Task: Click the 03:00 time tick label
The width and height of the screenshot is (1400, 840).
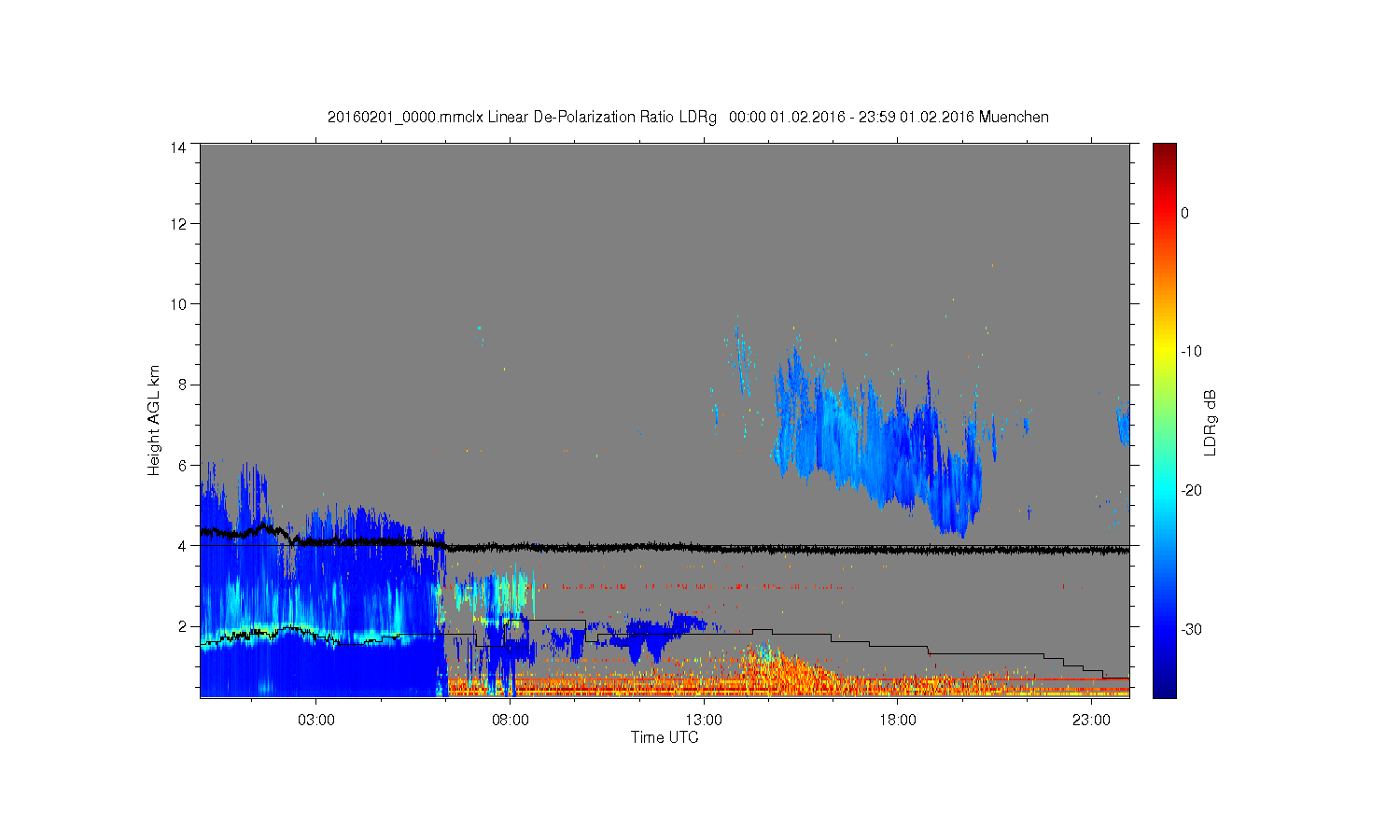Action: [x=316, y=721]
